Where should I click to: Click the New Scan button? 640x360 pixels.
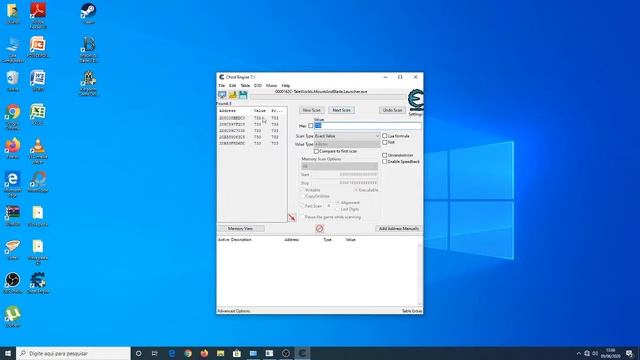click(x=312, y=110)
